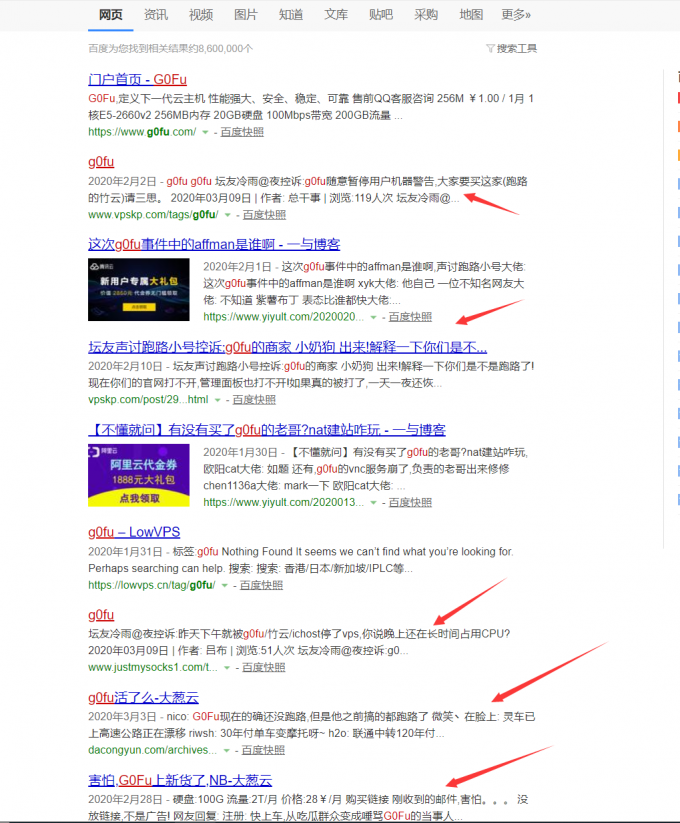Click 百度快照 beside the www.g0fu.com result
Image resolution: width=680 pixels, height=823 pixels.
[242, 132]
